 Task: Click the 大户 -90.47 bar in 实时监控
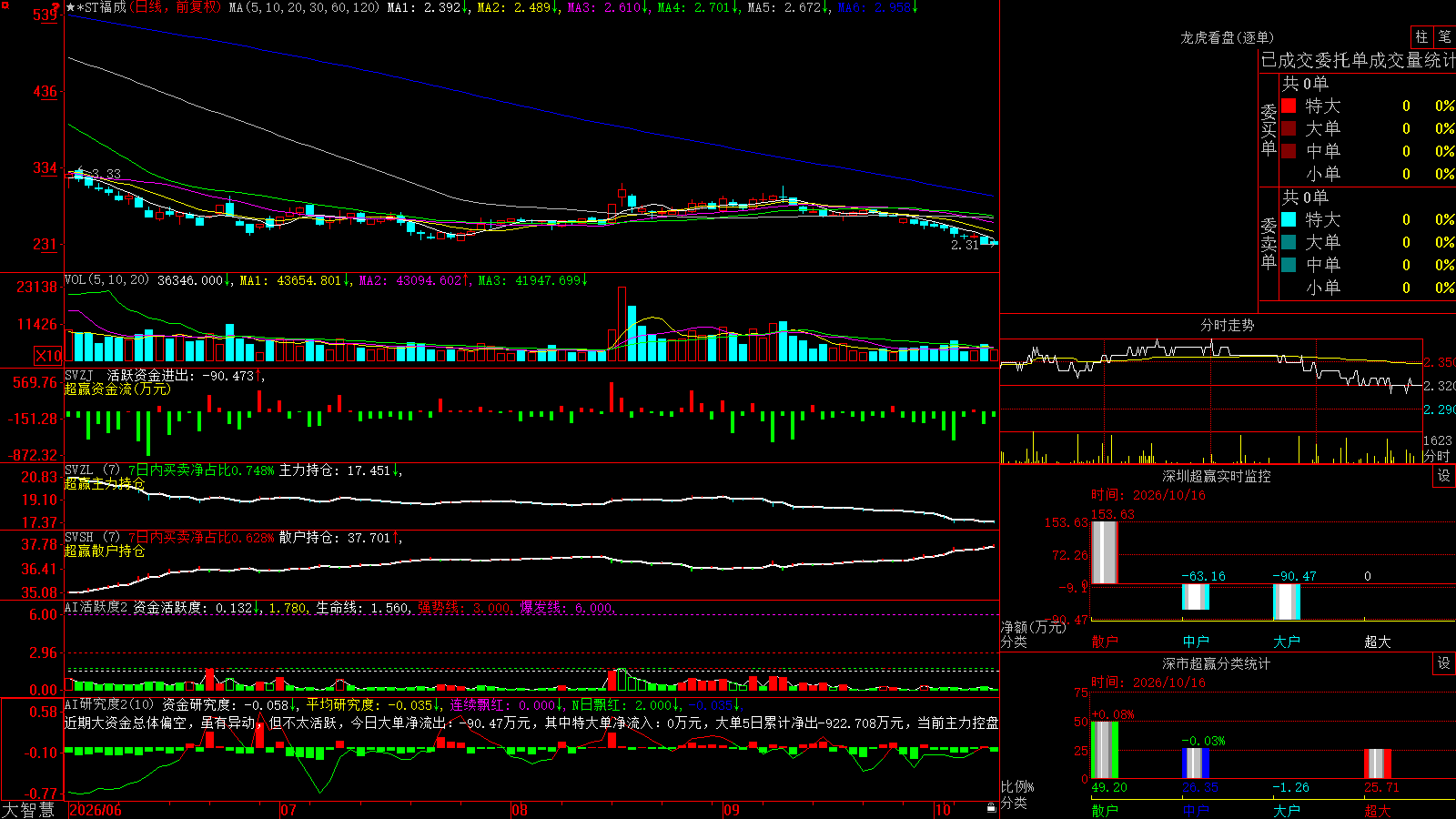click(1287, 602)
